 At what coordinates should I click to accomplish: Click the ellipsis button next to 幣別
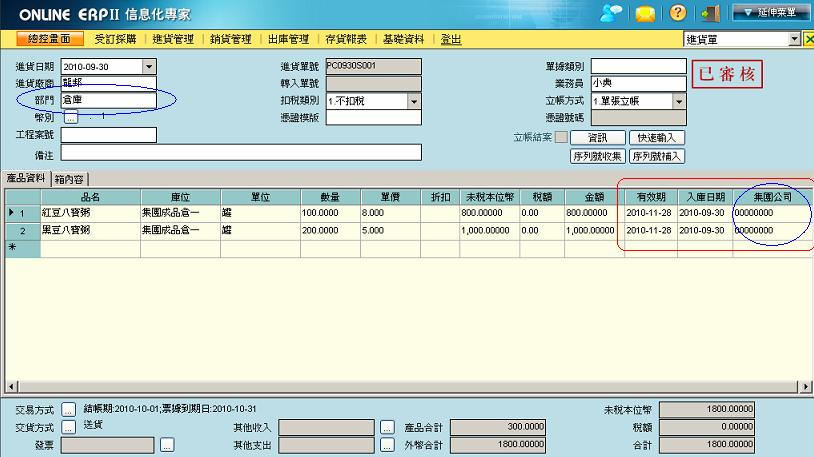tap(70, 118)
